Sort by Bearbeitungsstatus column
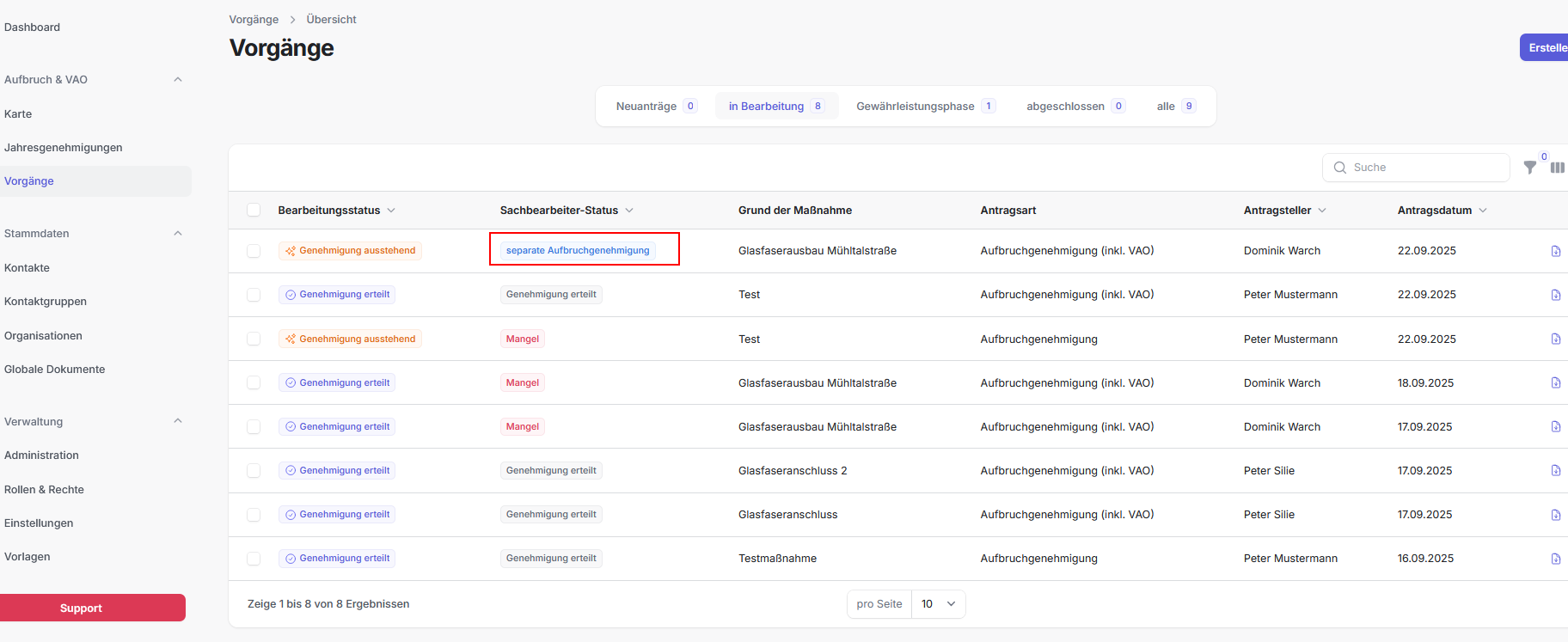Image resolution: width=1568 pixels, height=642 pixels. 336,210
